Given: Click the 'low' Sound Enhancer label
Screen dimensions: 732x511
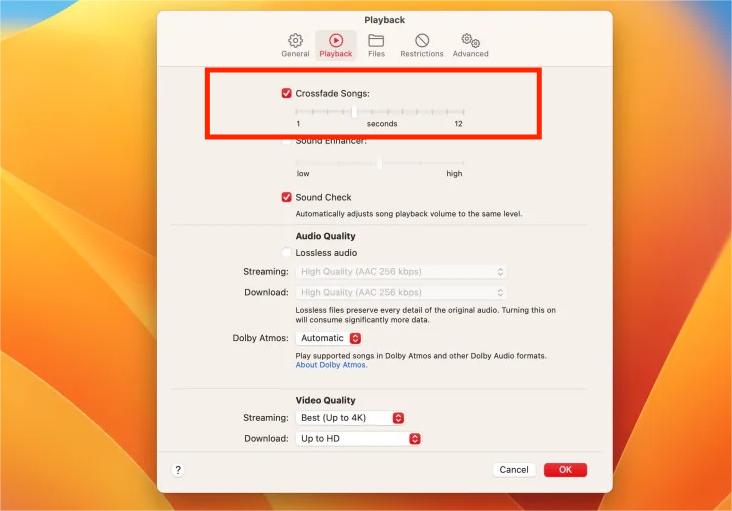Looking at the screenshot, I should [303, 174].
